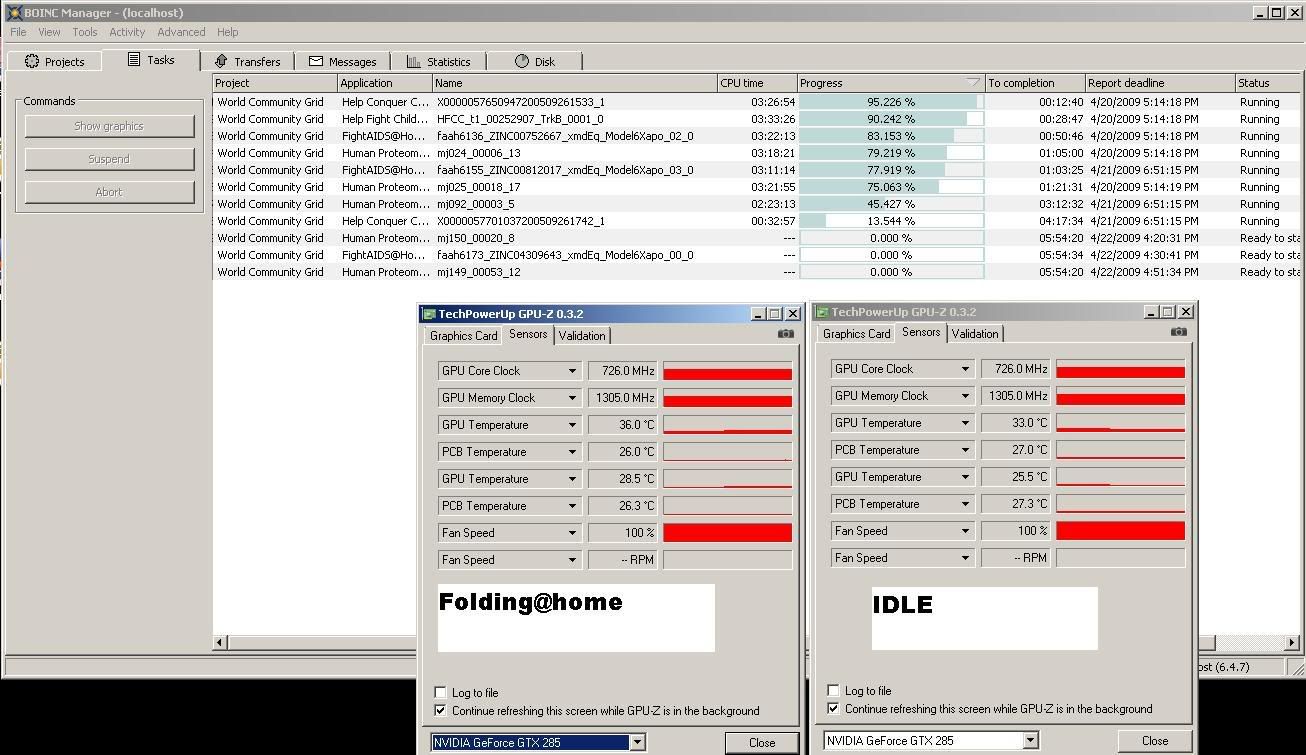Image resolution: width=1306 pixels, height=755 pixels.
Task: Open the Advanced menu
Action: [x=181, y=32]
